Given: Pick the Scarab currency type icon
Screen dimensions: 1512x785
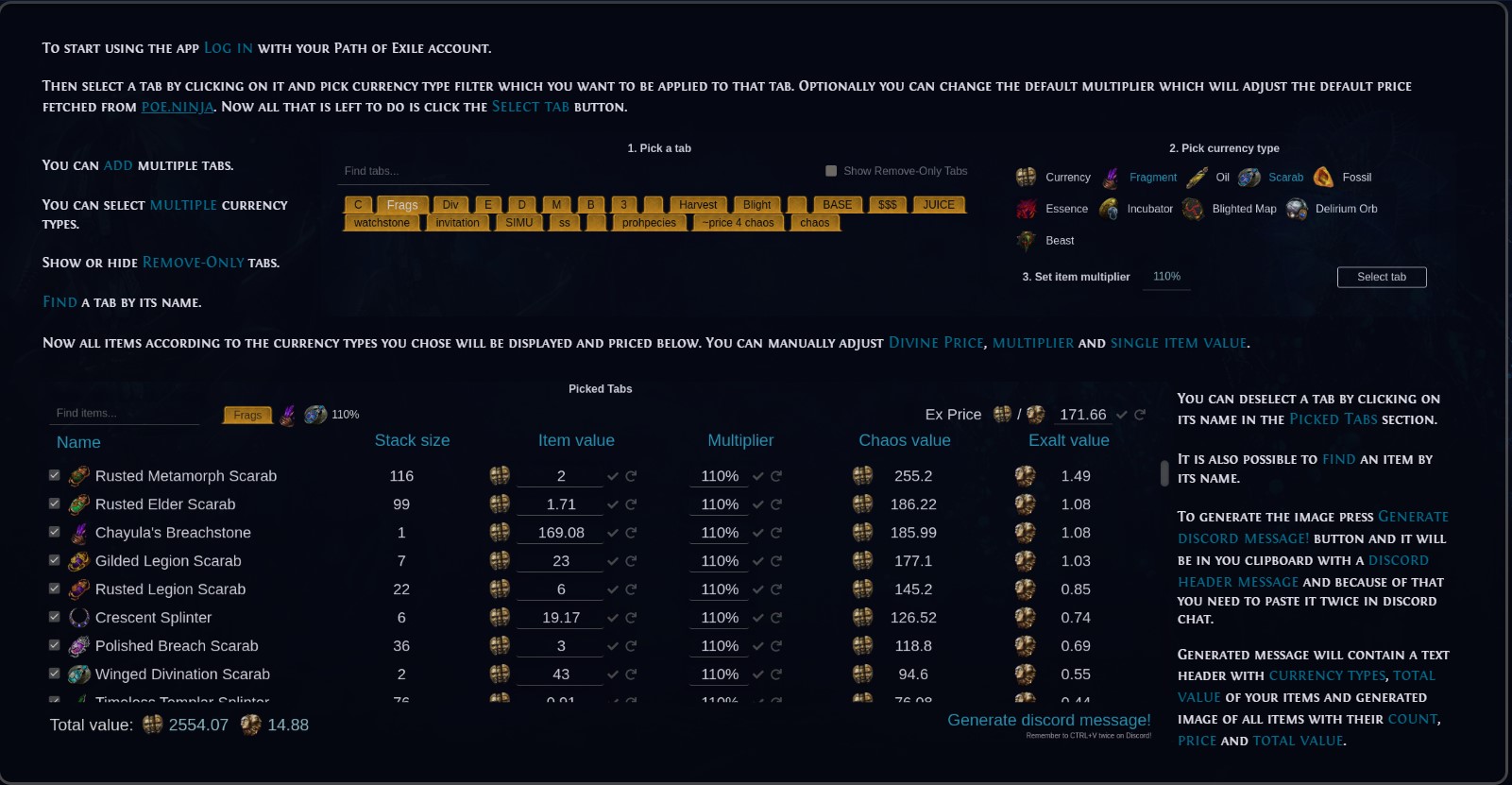Looking at the screenshot, I should coord(1249,178).
